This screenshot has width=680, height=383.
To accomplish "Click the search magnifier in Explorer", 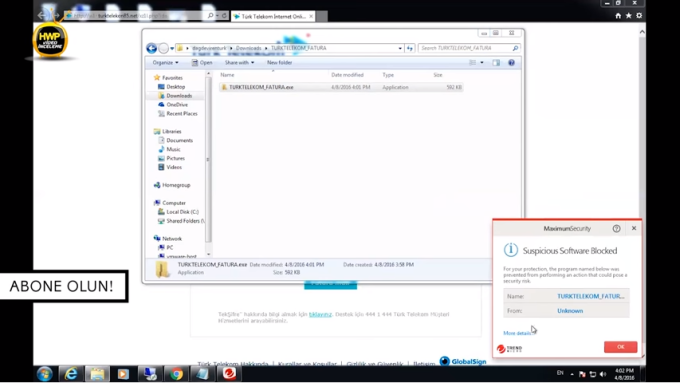I will (515, 48).
